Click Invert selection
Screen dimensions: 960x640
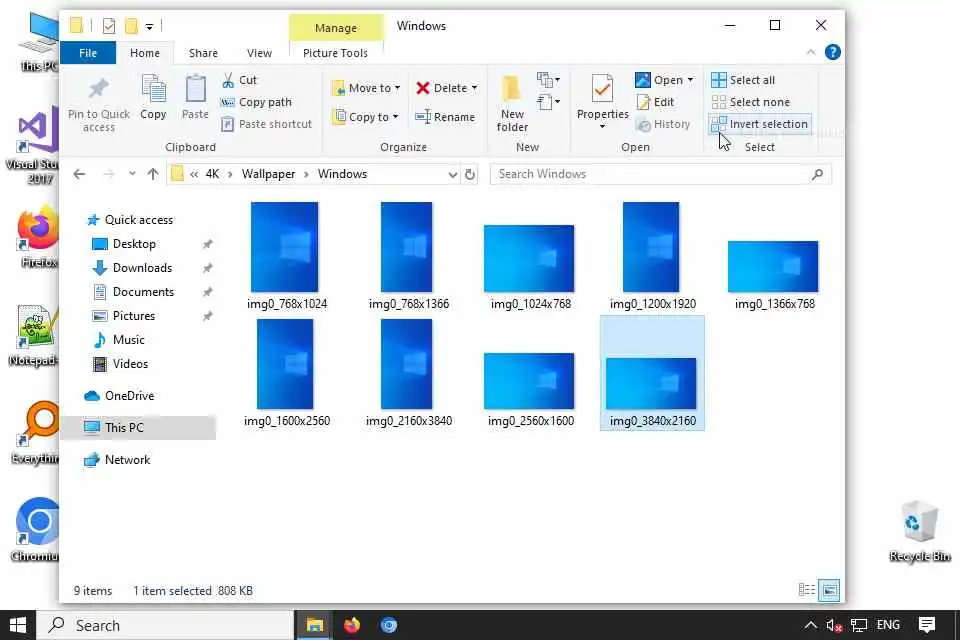(x=760, y=124)
